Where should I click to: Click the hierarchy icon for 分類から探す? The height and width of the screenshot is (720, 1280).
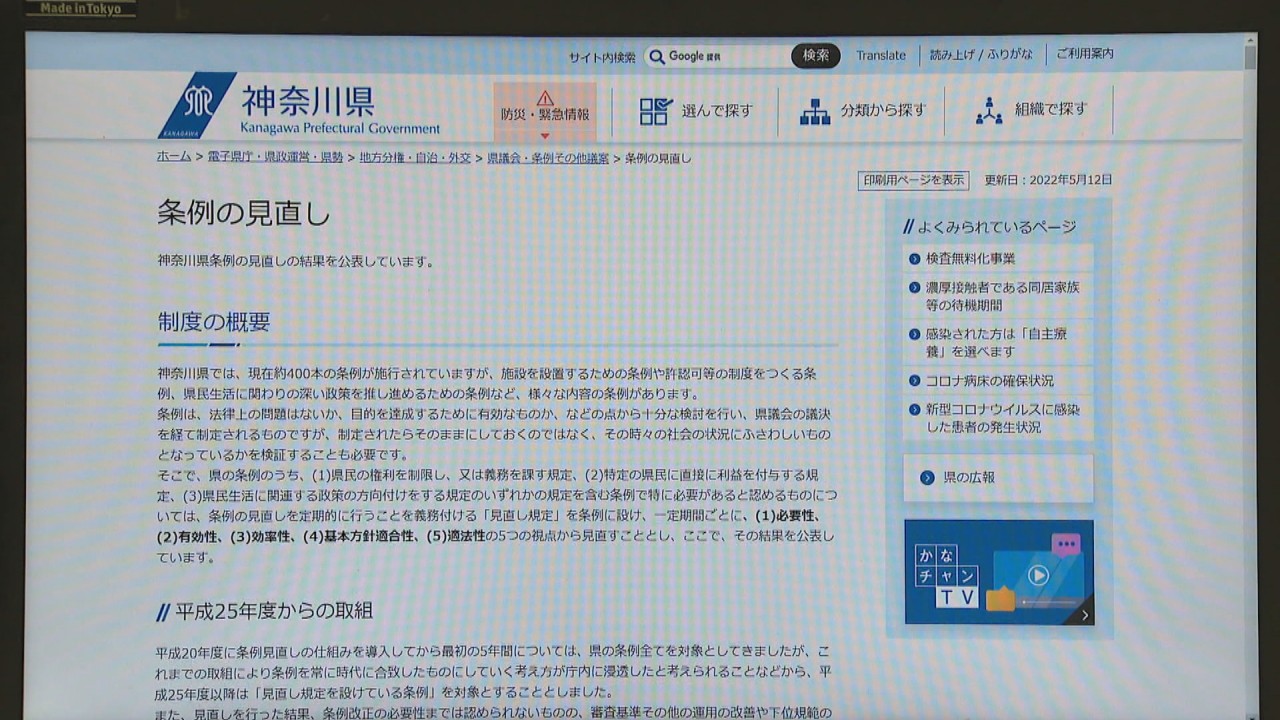pyautogui.click(x=815, y=111)
